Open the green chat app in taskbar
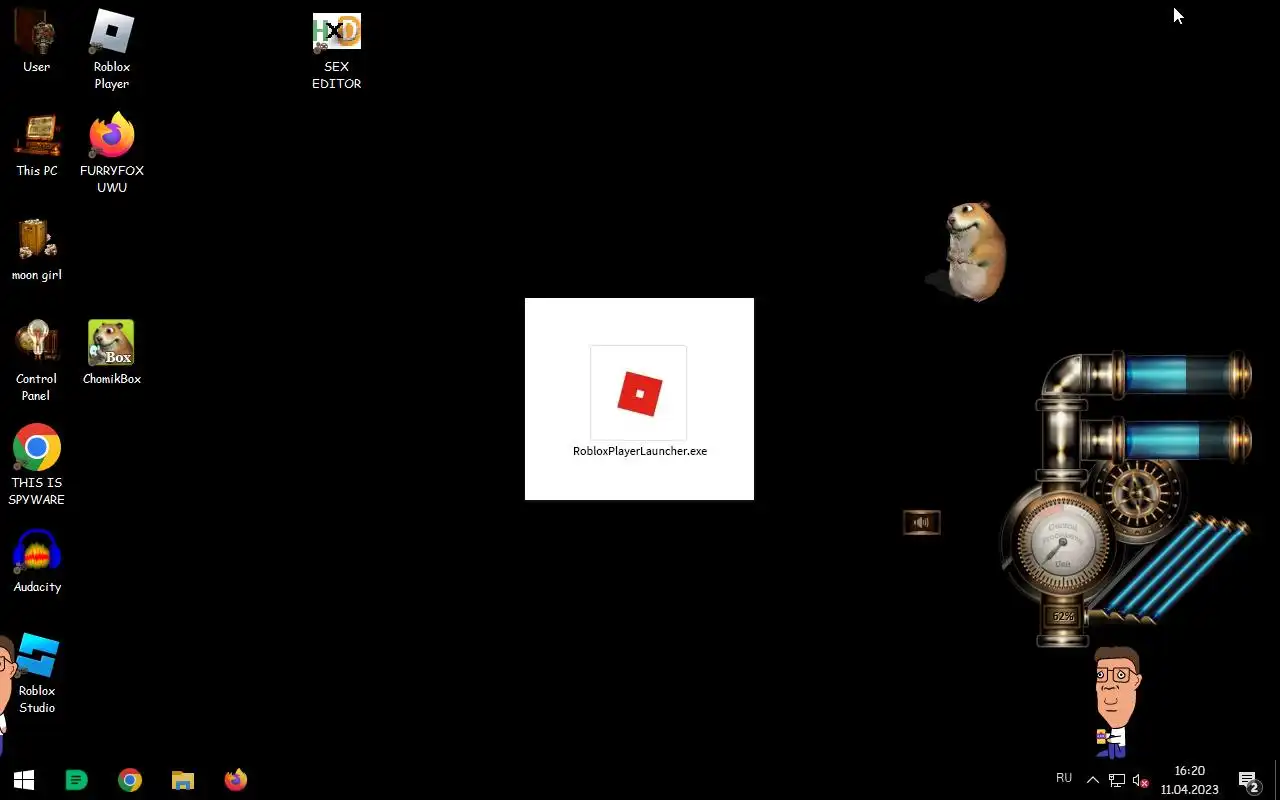This screenshot has height=800, width=1280. coord(76,780)
